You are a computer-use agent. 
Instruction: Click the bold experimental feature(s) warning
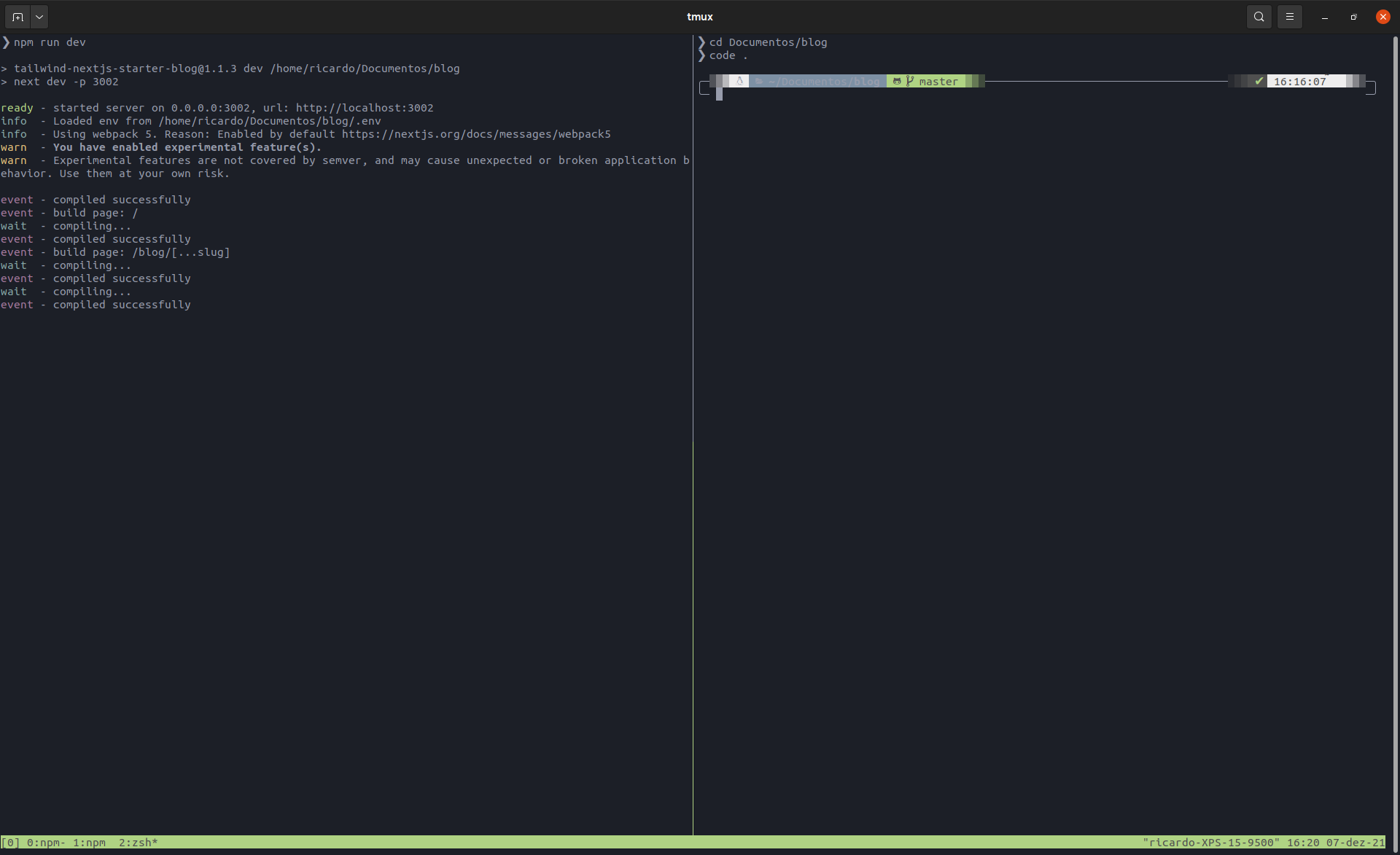187,147
